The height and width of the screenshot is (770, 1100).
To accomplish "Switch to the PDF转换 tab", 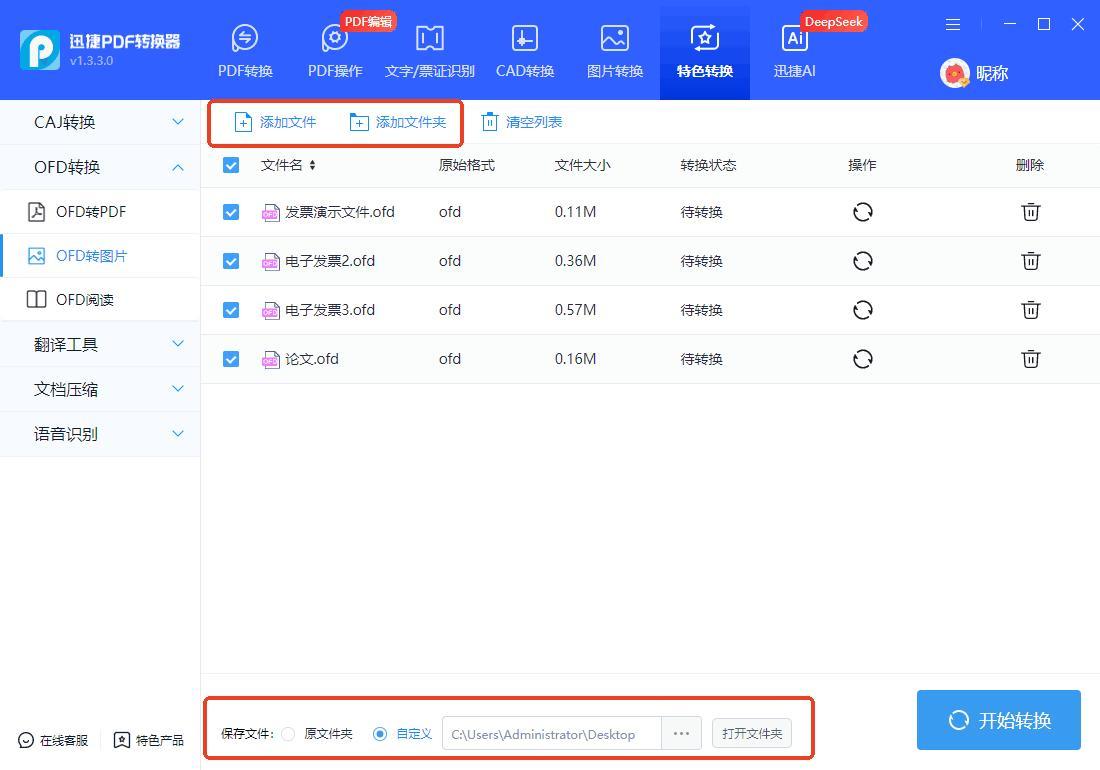I will pos(245,50).
